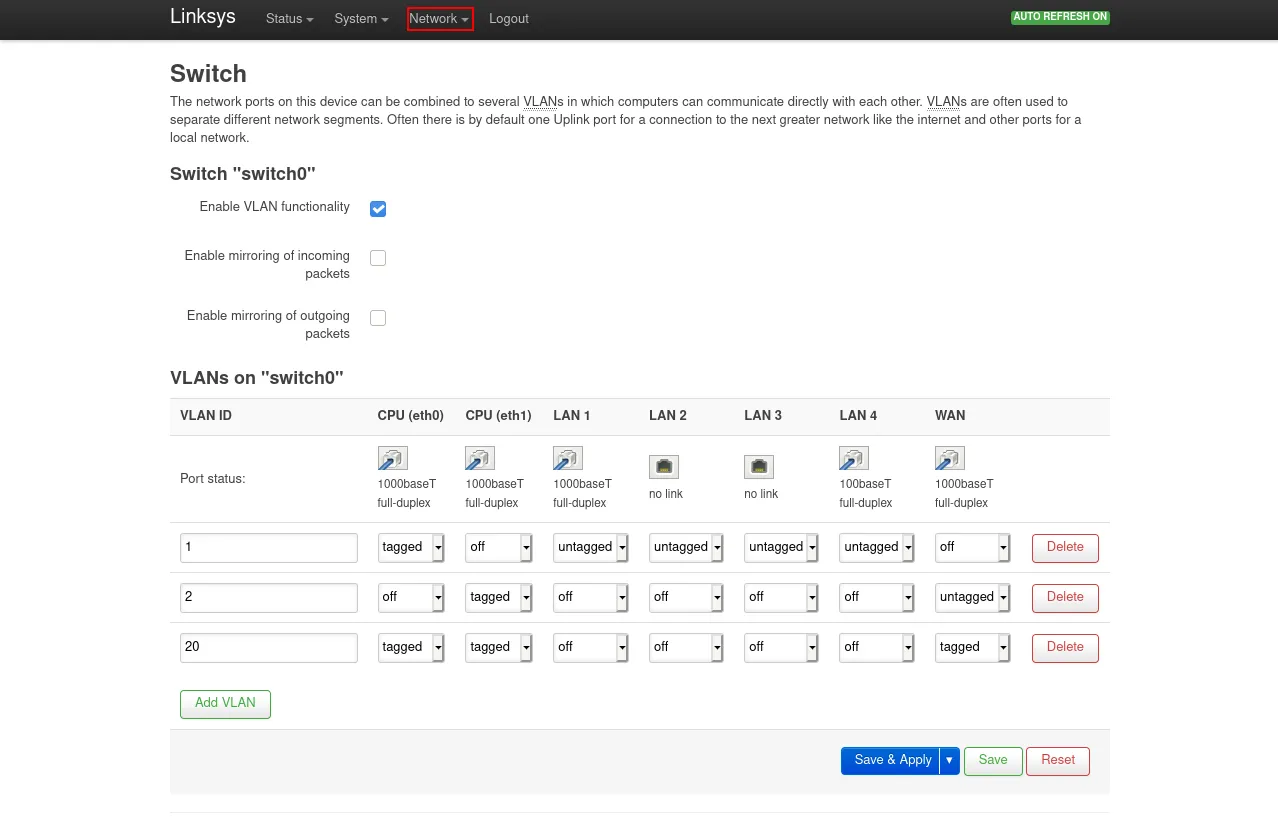Click the WAN port link icon
This screenshot has height=830, width=1278.
tap(950, 458)
